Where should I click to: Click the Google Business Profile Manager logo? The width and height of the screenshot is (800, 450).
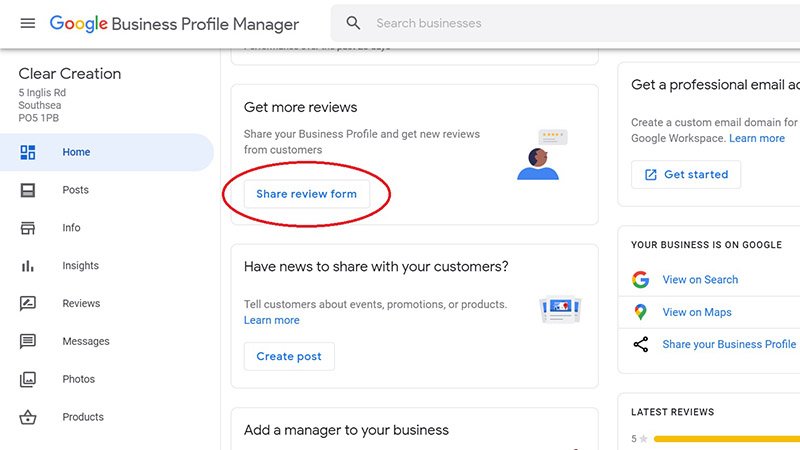[174, 23]
